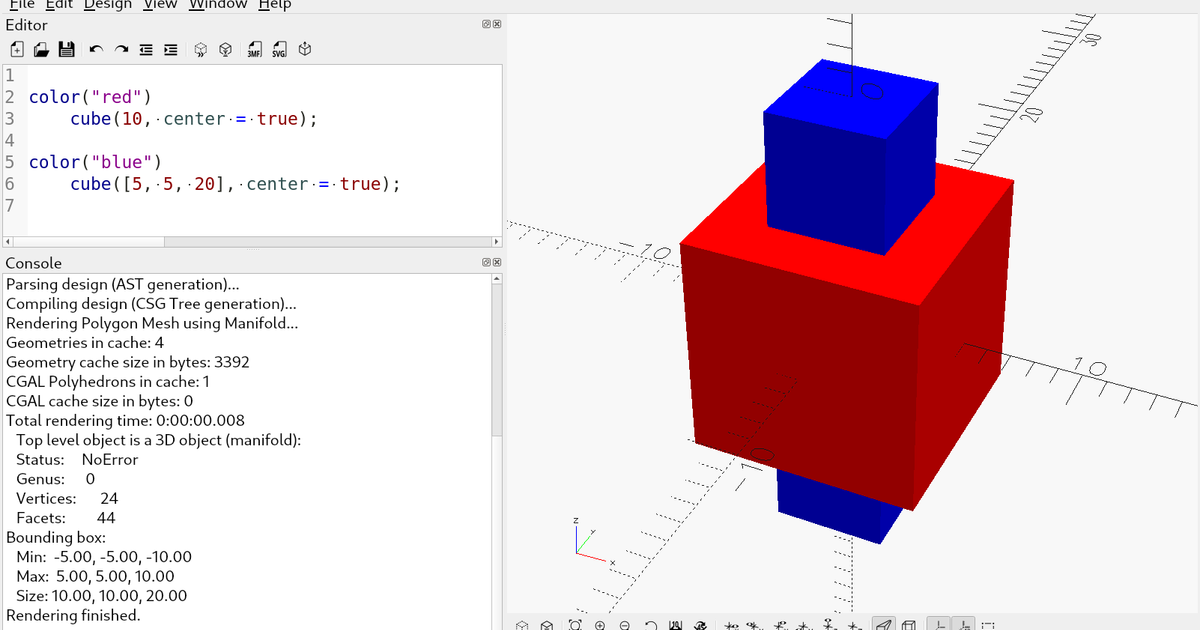Indent the selected code
Image resolution: width=1200 pixels, height=630 pixels.
click(169, 48)
